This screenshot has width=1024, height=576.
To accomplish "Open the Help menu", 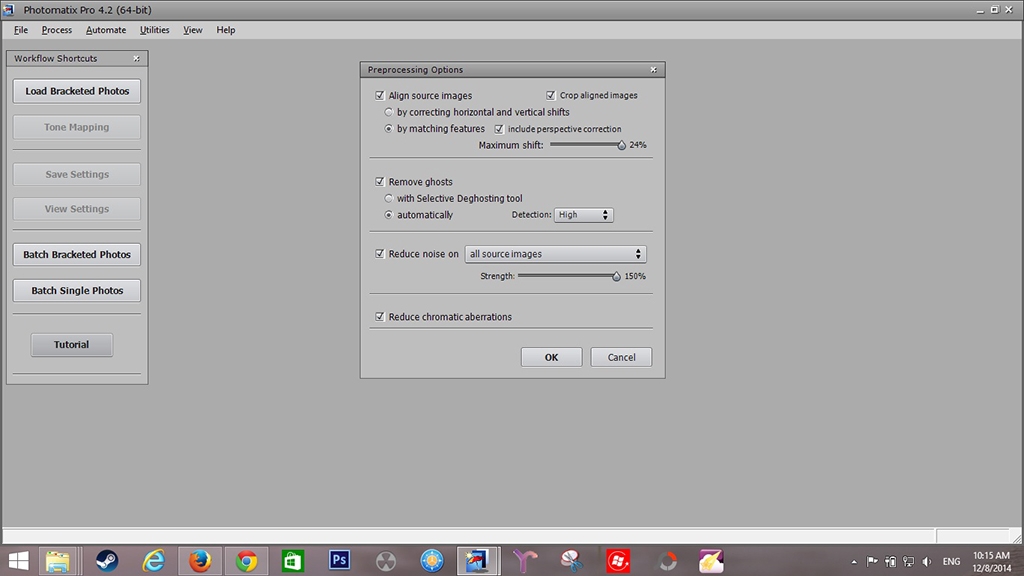I will click(x=226, y=30).
